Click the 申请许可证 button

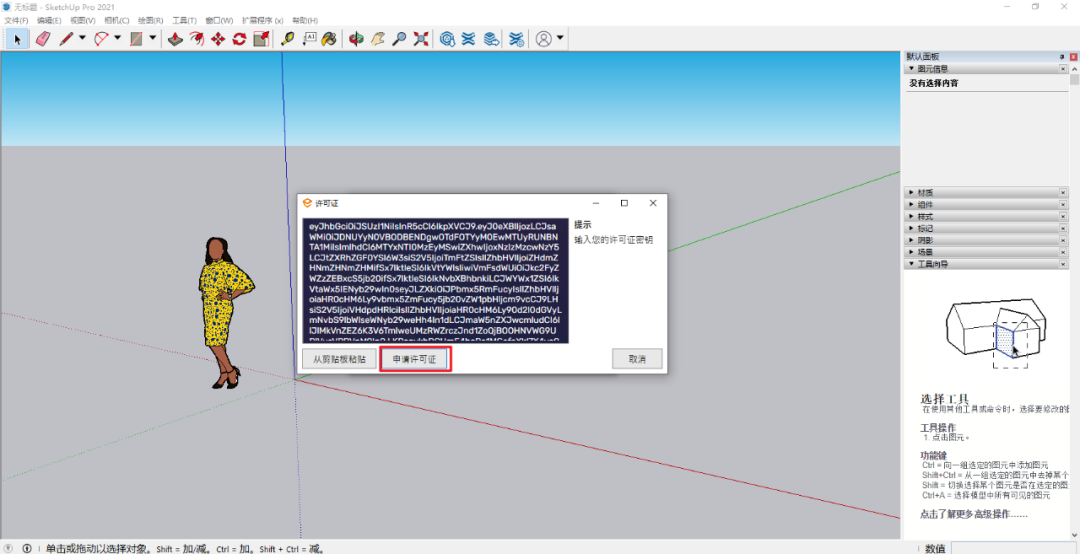[415, 359]
